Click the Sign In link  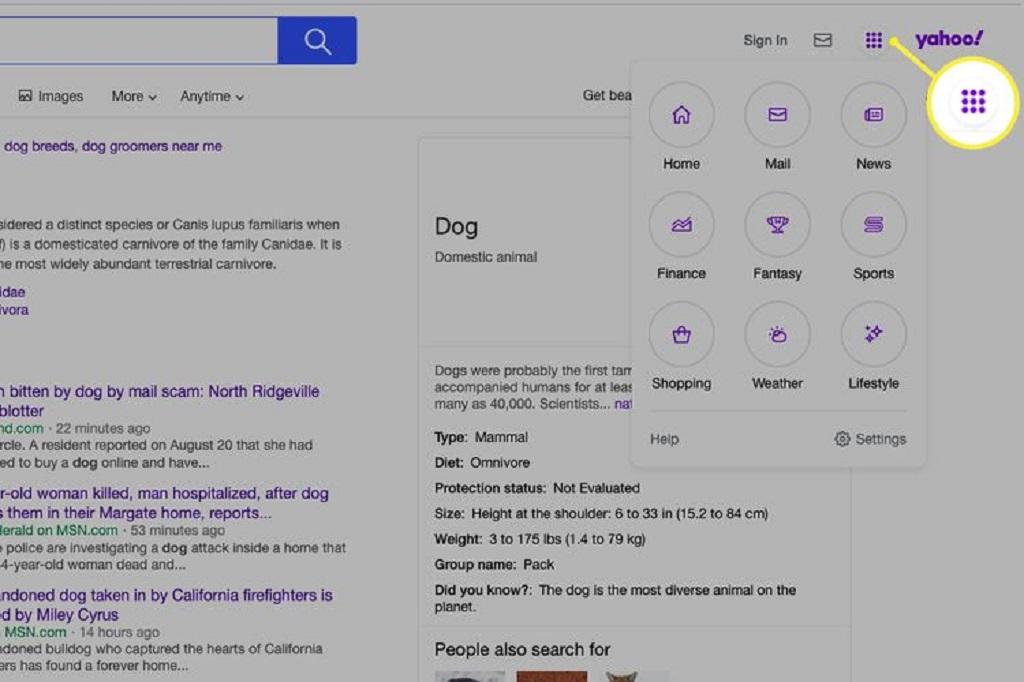(x=765, y=41)
